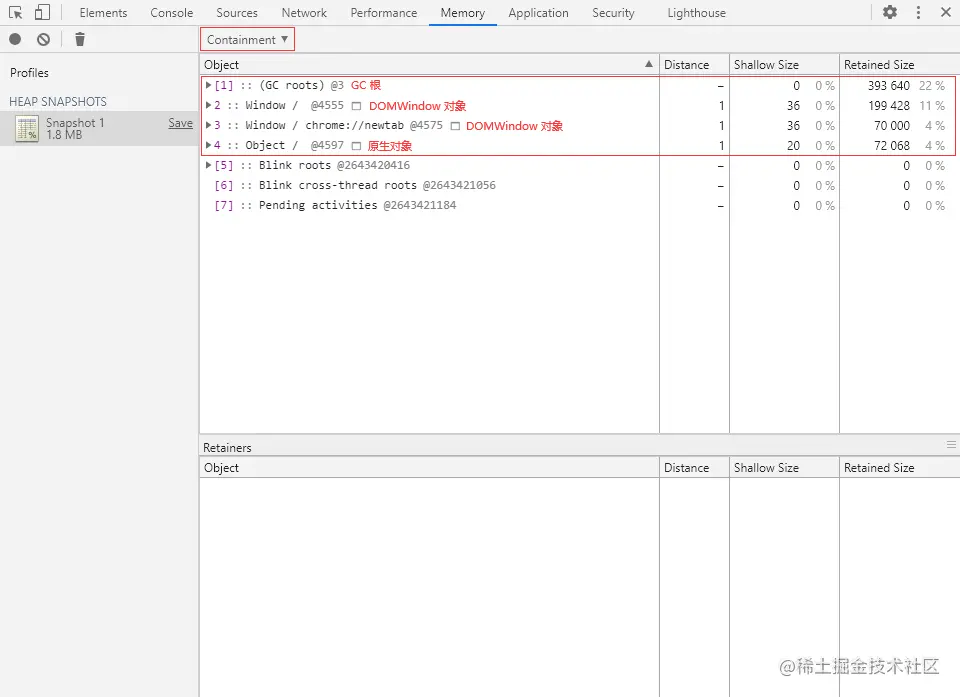The width and height of the screenshot is (960, 697).
Task: Switch to the Application tab
Action: 538,13
